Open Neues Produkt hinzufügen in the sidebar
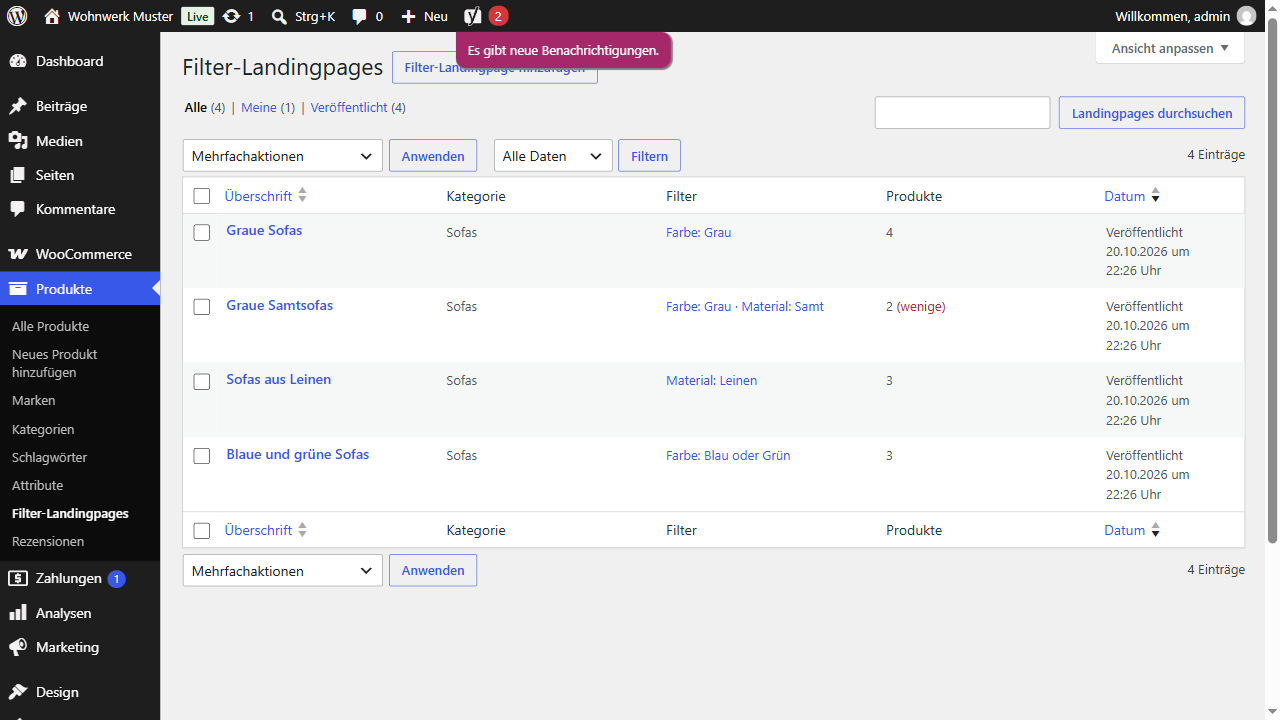Image resolution: width=1280 pixels, height=720 pixels. tap(55, 363)
